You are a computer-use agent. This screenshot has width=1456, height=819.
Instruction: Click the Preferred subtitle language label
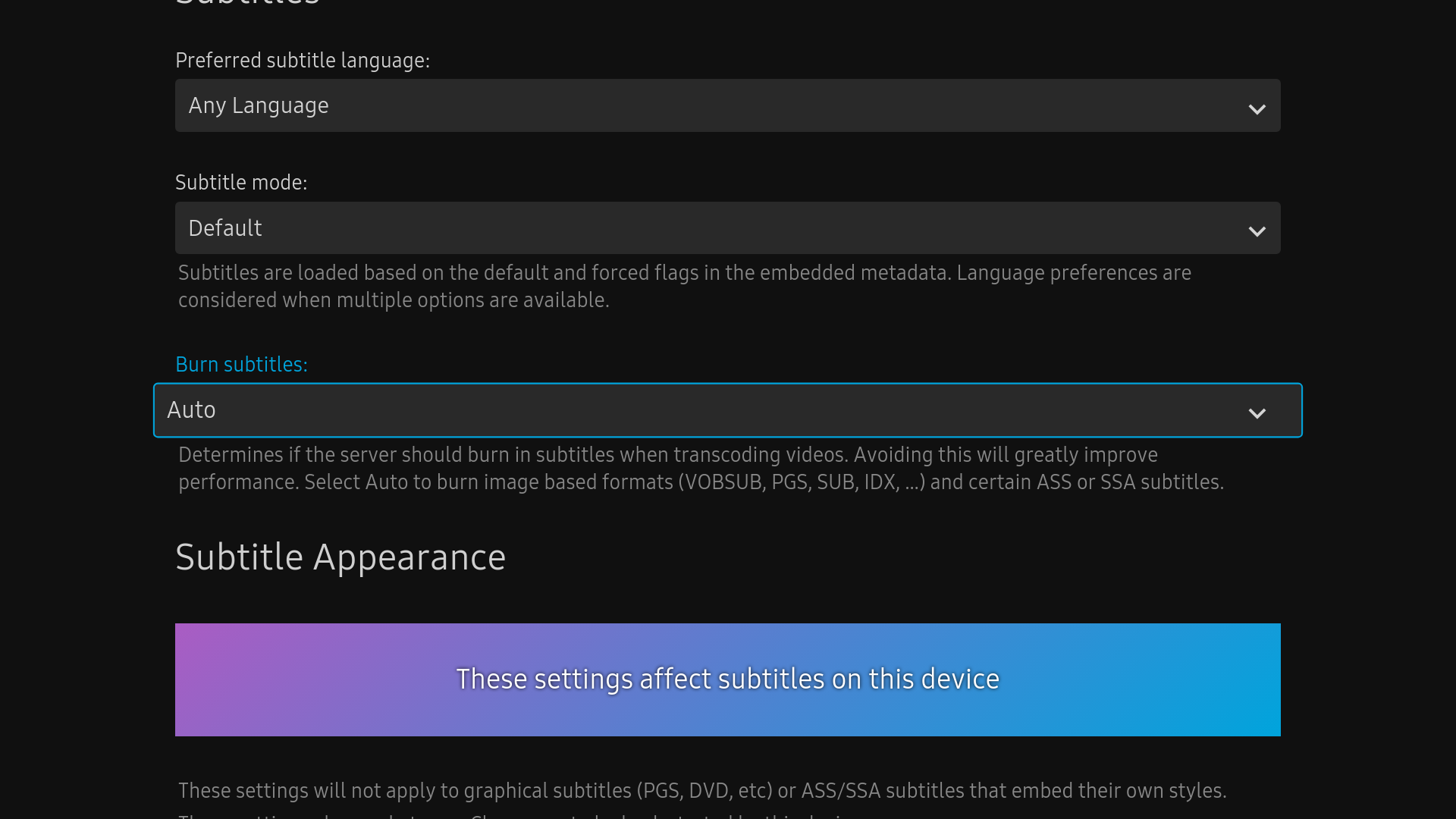pos(303,61)
